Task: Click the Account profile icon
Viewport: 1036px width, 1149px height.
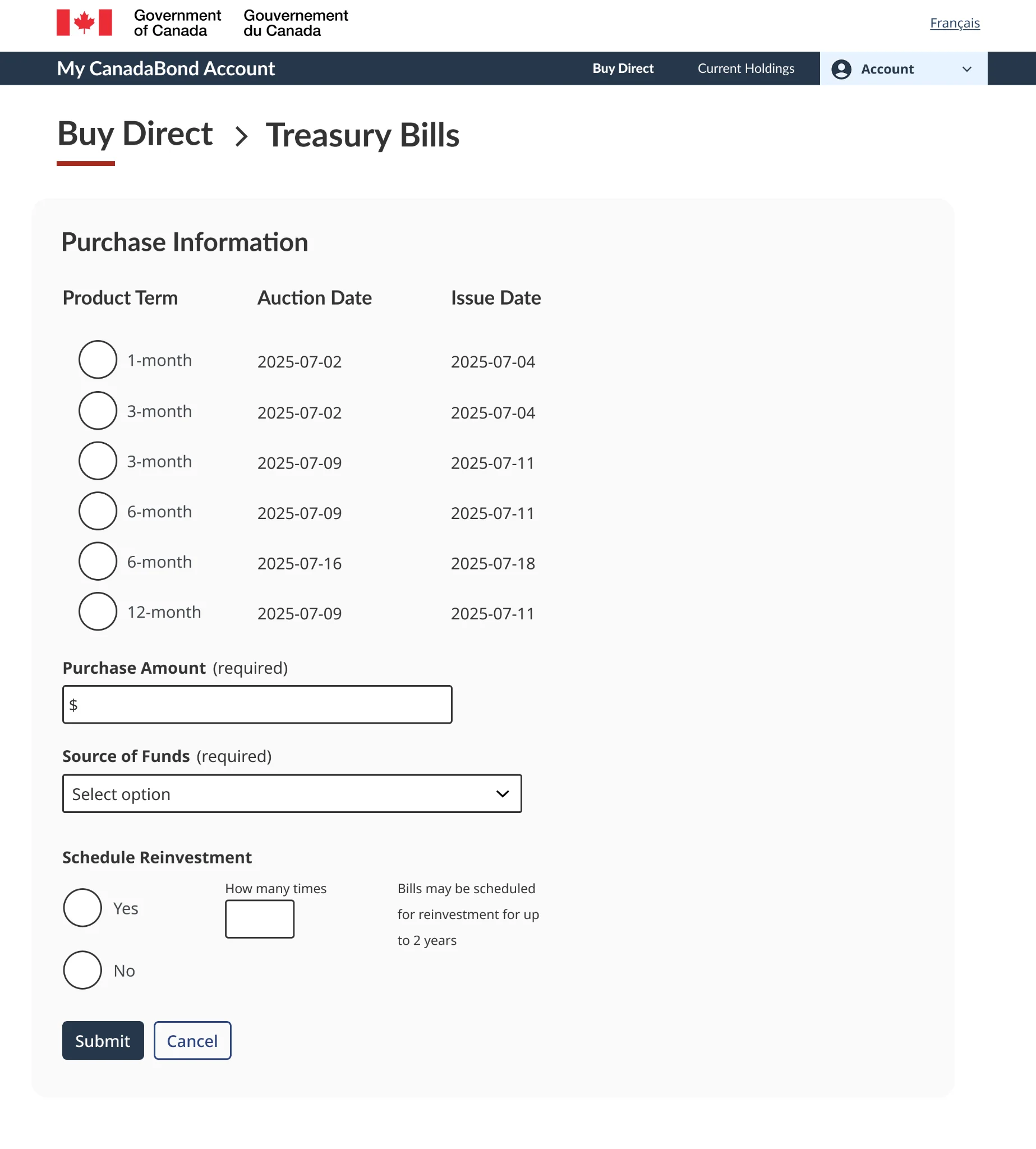Action: coord(841,68)
